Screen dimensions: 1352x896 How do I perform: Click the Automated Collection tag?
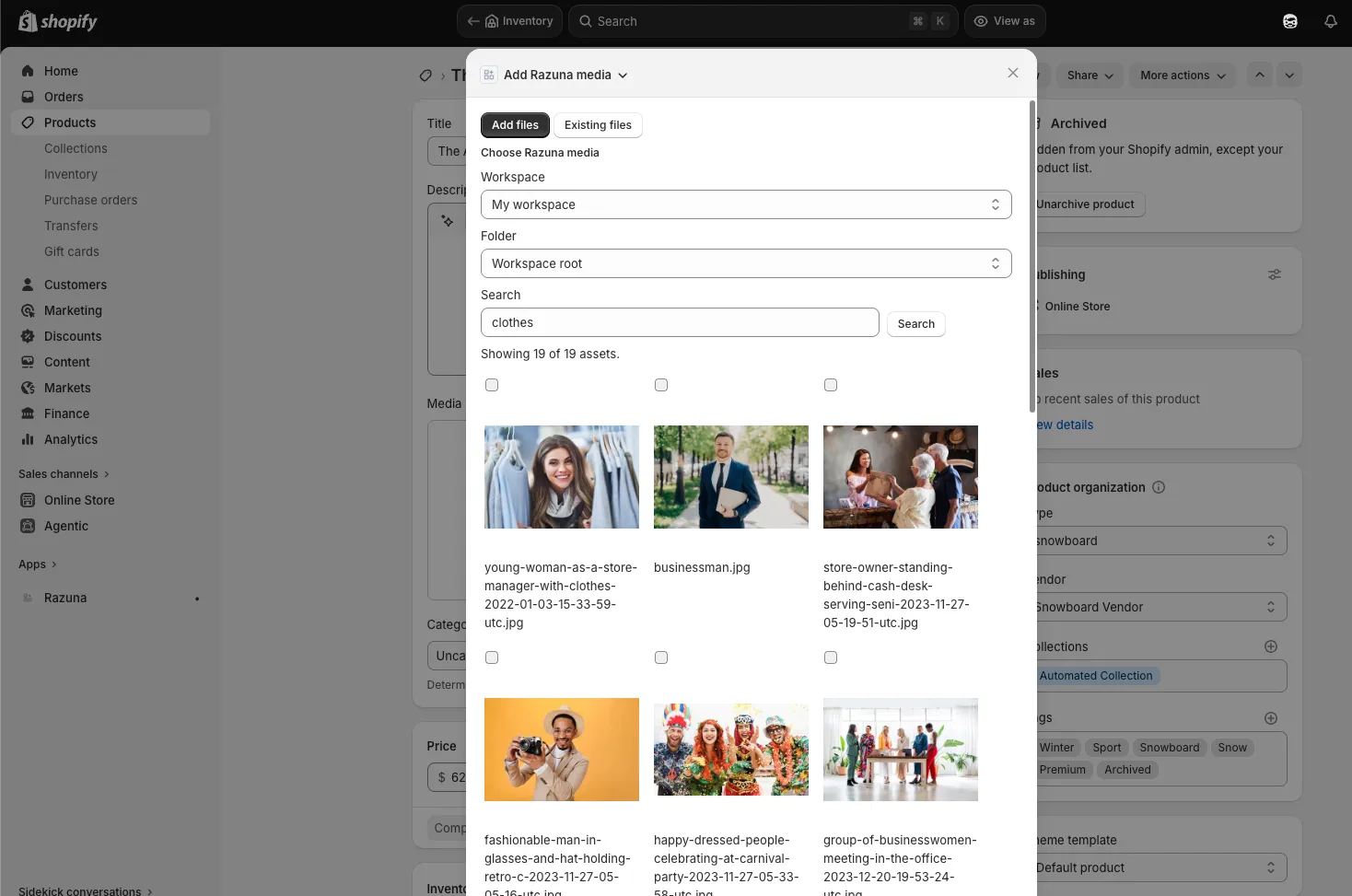pyautogui.click(x=1096, y=676)
